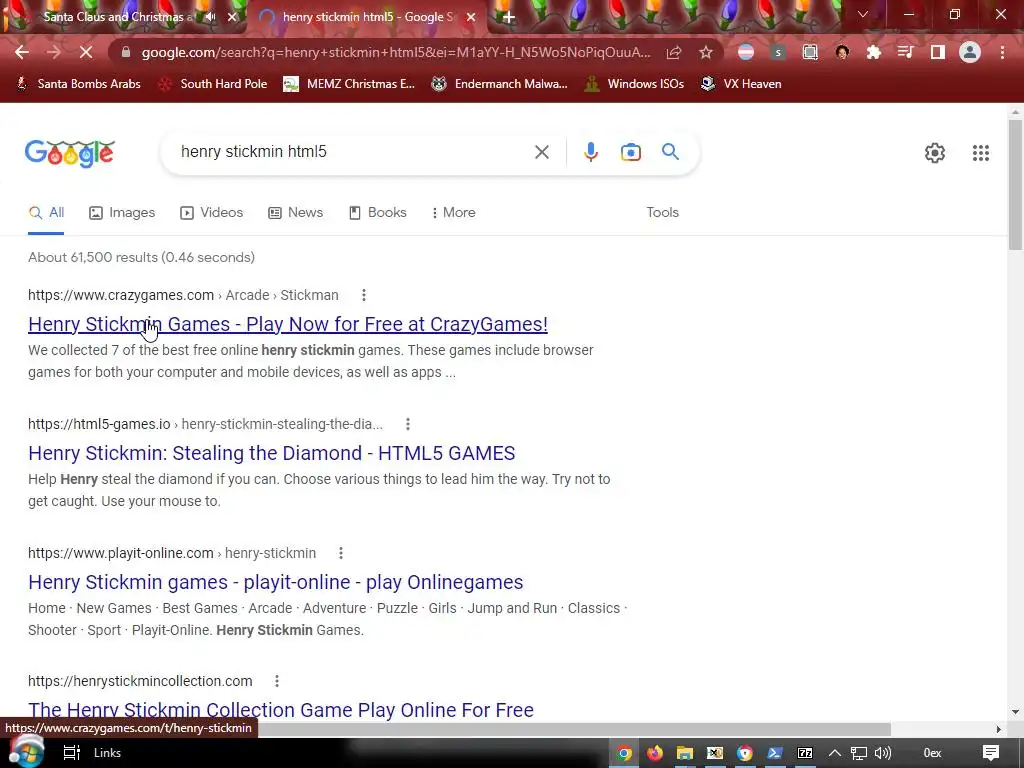
Task: Click the browser back arrow
Action: [22, 52]
